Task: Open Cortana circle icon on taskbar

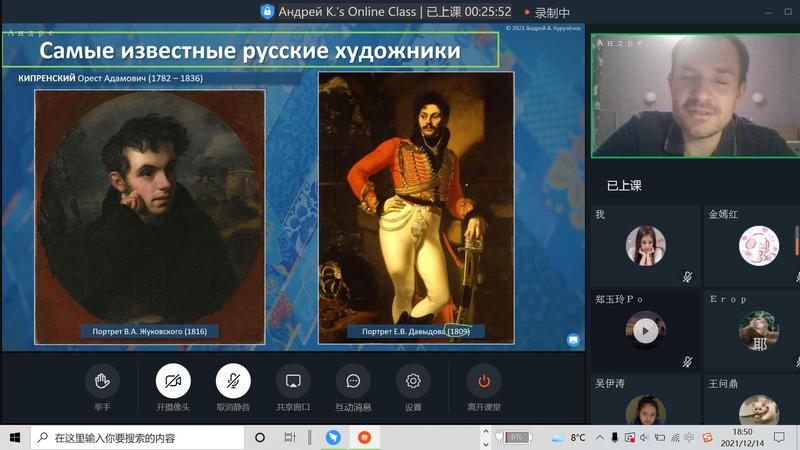Action: point(260,438)
